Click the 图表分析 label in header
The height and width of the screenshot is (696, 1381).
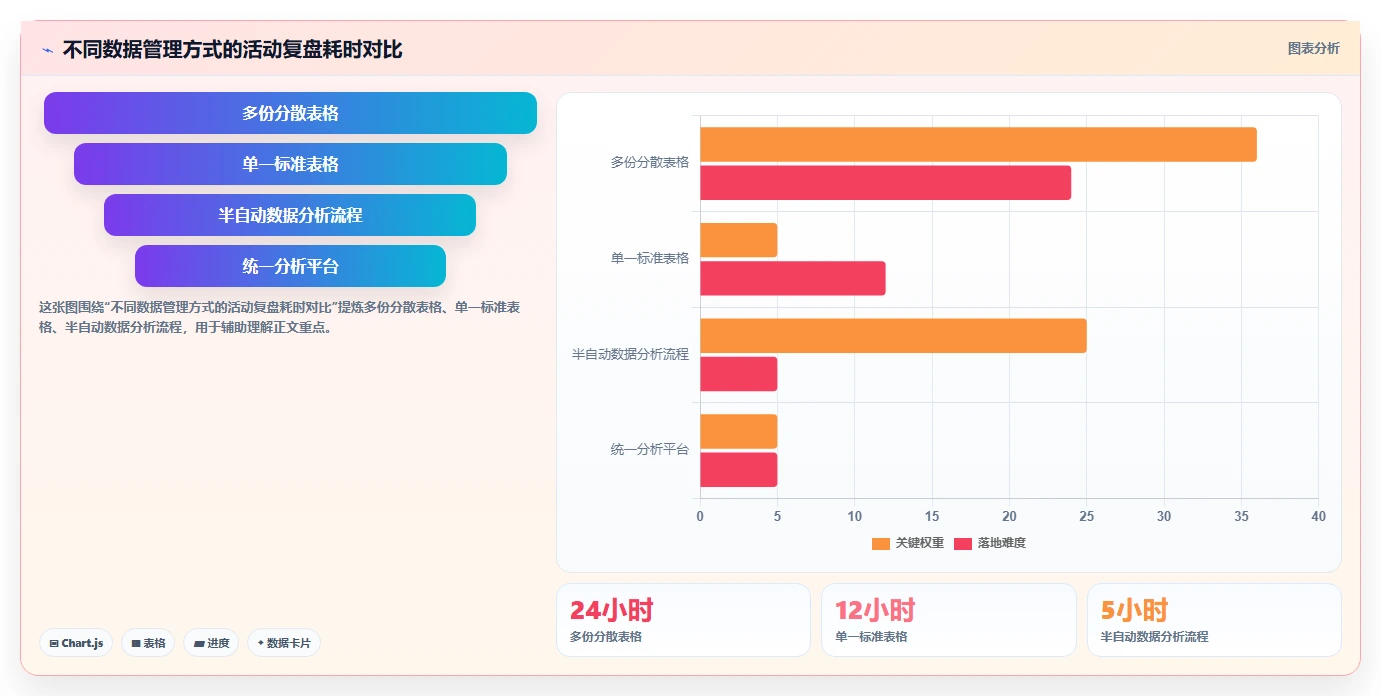pyautogui.click(x=1313, y=48)
